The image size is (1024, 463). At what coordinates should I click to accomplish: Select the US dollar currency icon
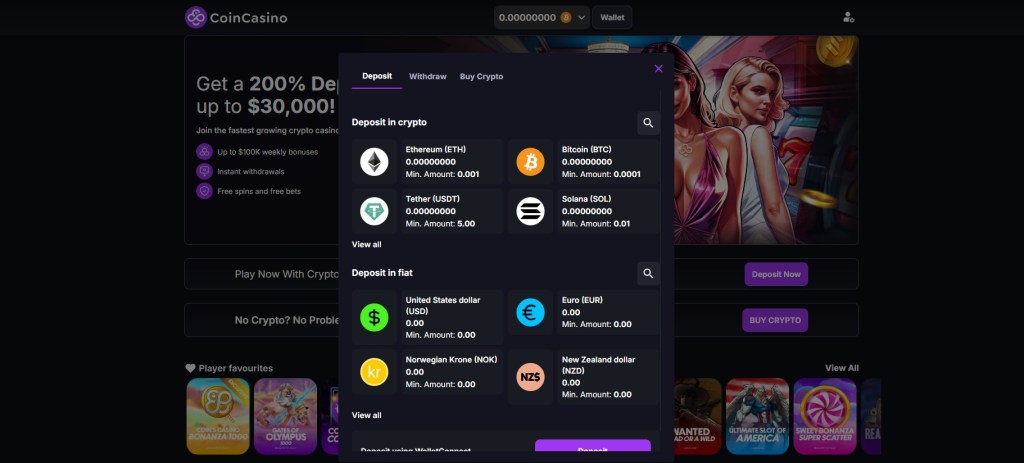click(374, 317)
